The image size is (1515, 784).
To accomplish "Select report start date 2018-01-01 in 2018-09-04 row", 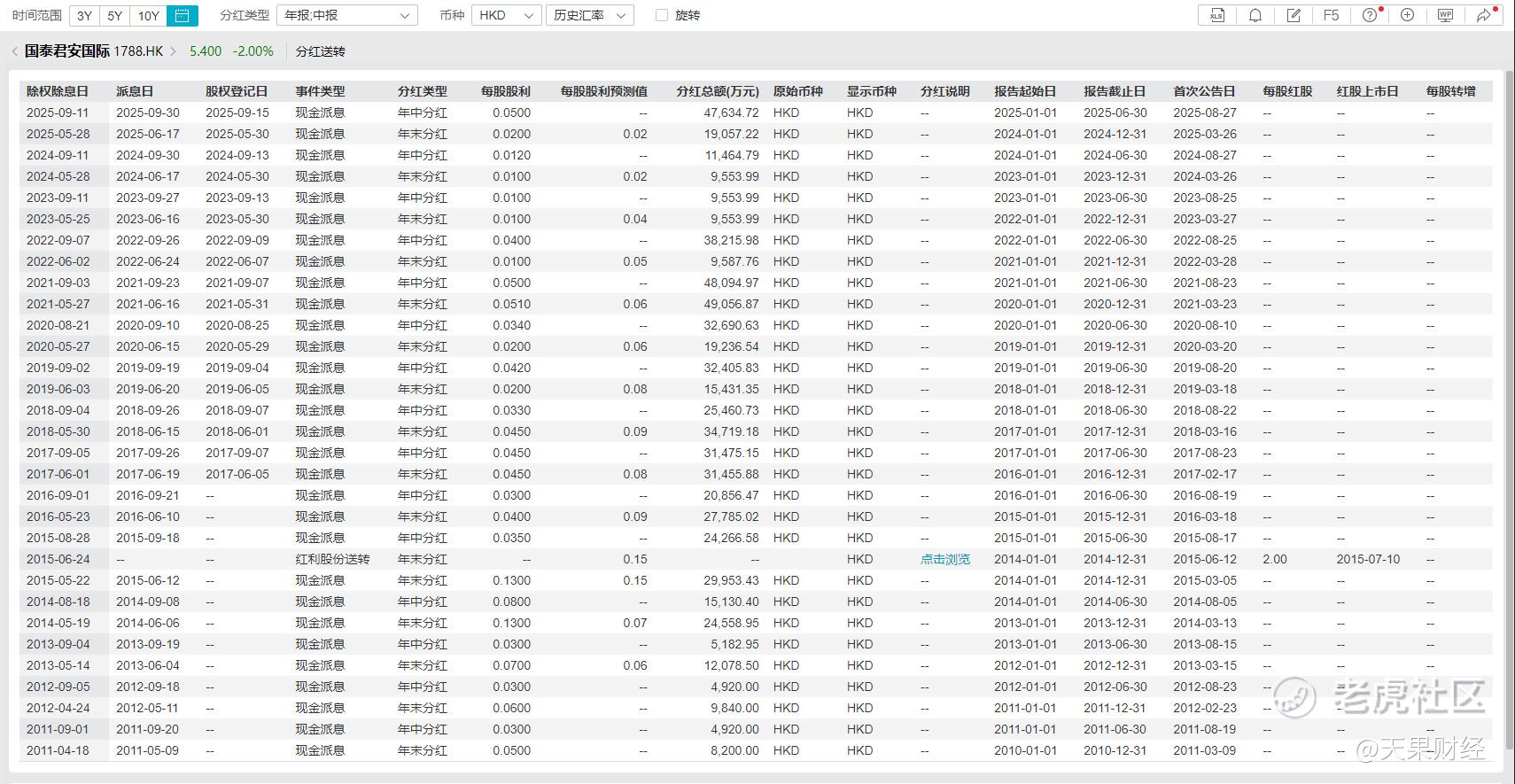I will [1026, 410].
